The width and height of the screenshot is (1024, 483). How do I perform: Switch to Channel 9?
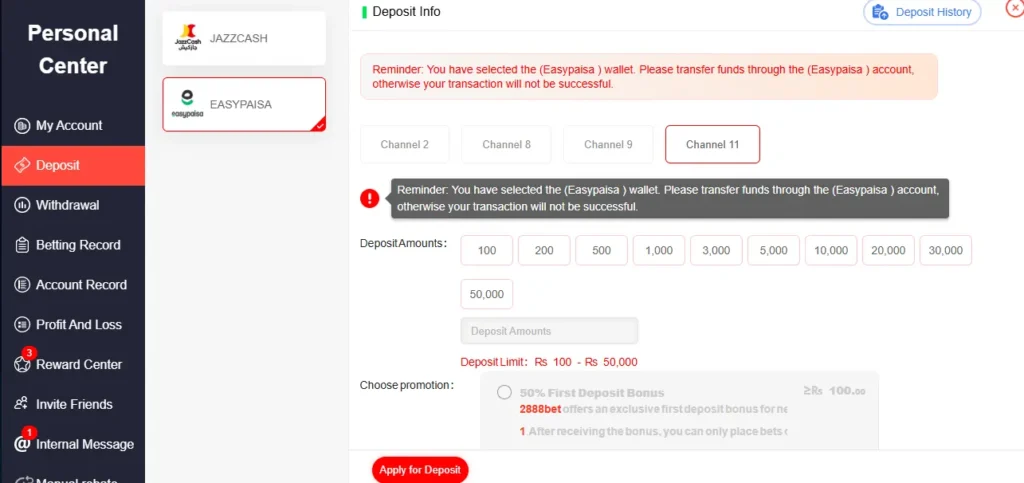coord(608,144)
